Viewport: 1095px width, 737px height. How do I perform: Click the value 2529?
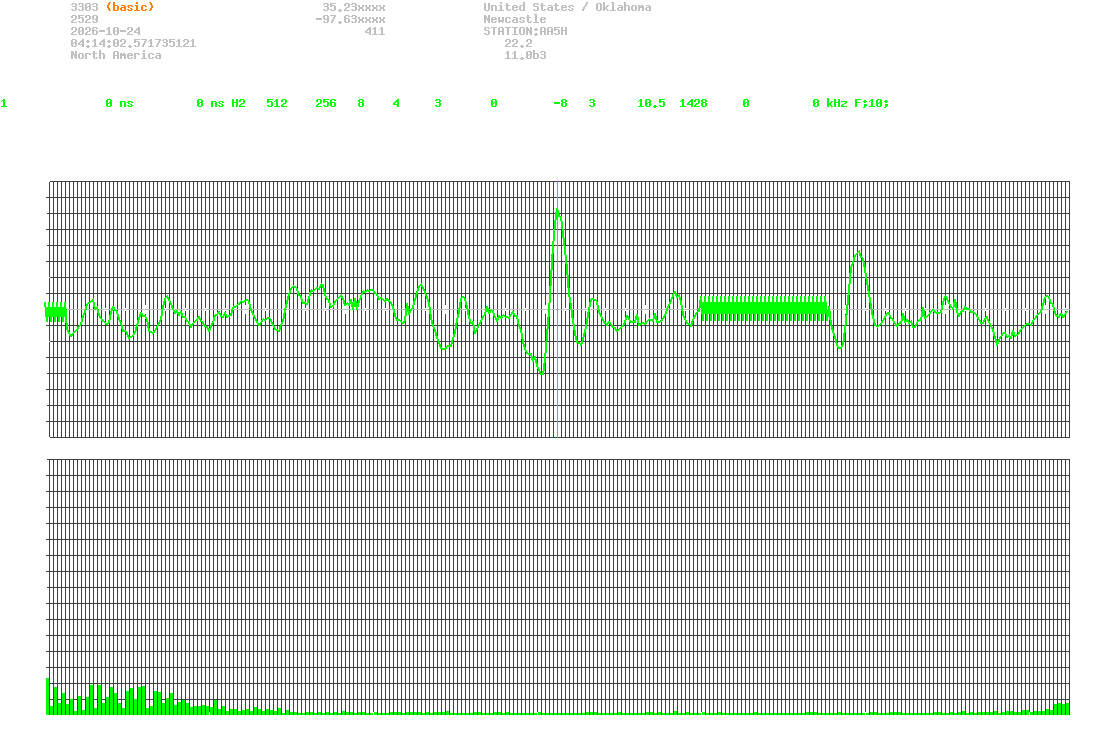[84, 19]
